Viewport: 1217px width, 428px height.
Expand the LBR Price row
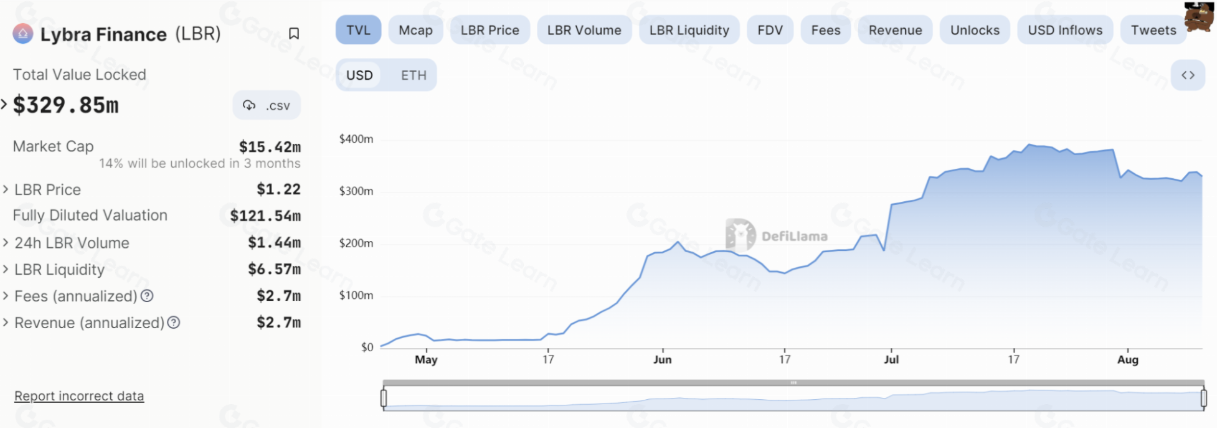[x=5, y=190]
